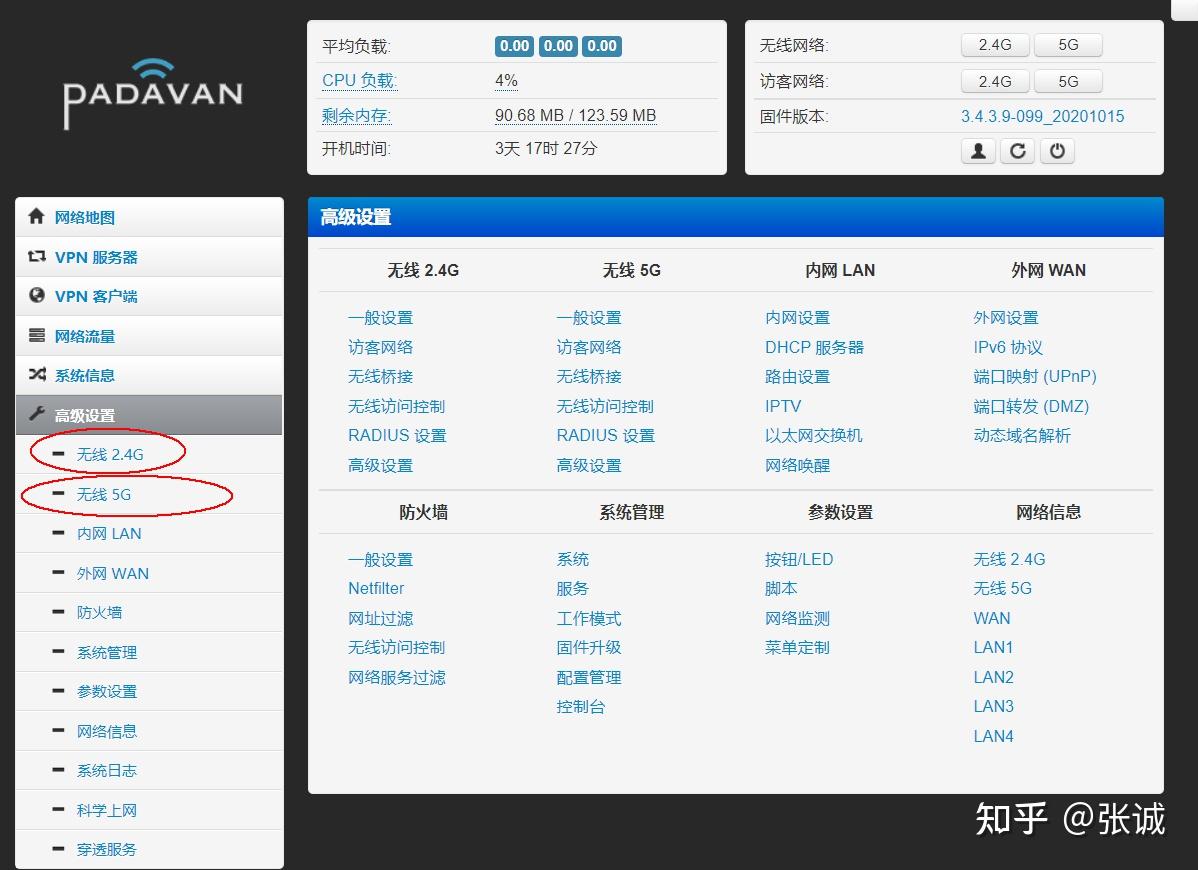The image size is (1198, 870).
Task: Collapse the 高级设置 sidebar section
Action: 149,415
